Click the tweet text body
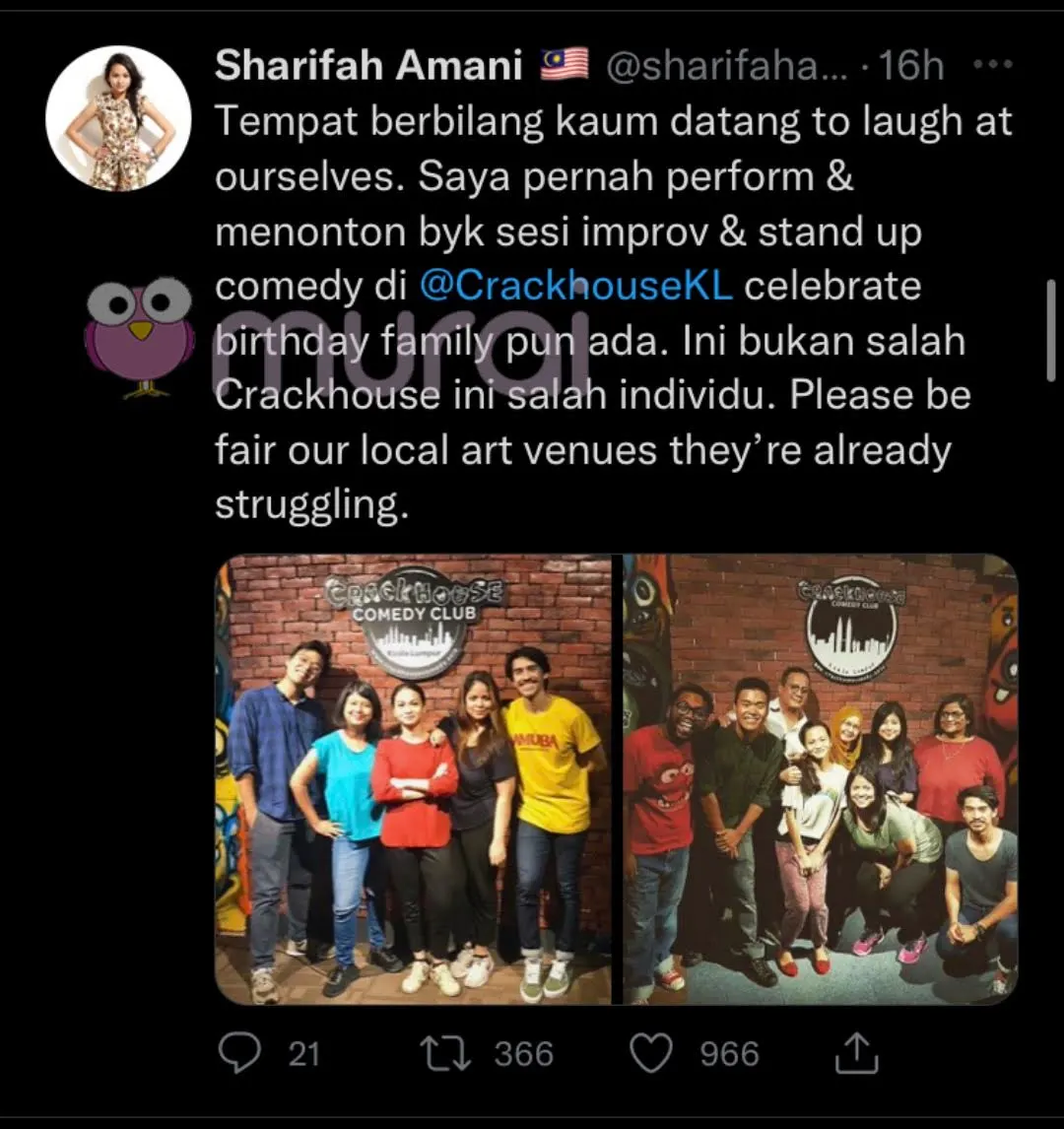This screenshot has height=1129, width=1064. (x=614, y=312)
